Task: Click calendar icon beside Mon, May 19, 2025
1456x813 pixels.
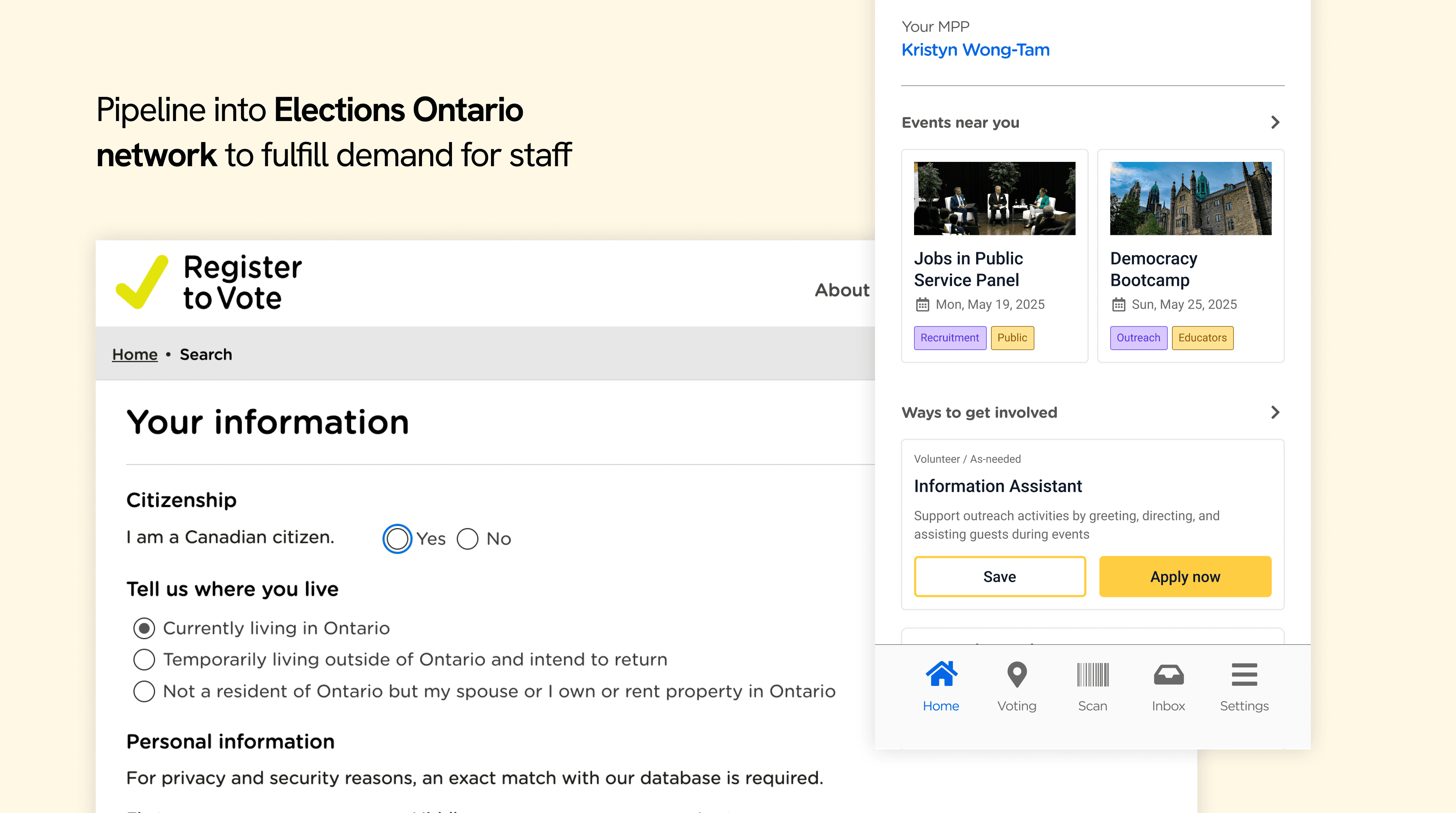Action: tap(922, 305)
